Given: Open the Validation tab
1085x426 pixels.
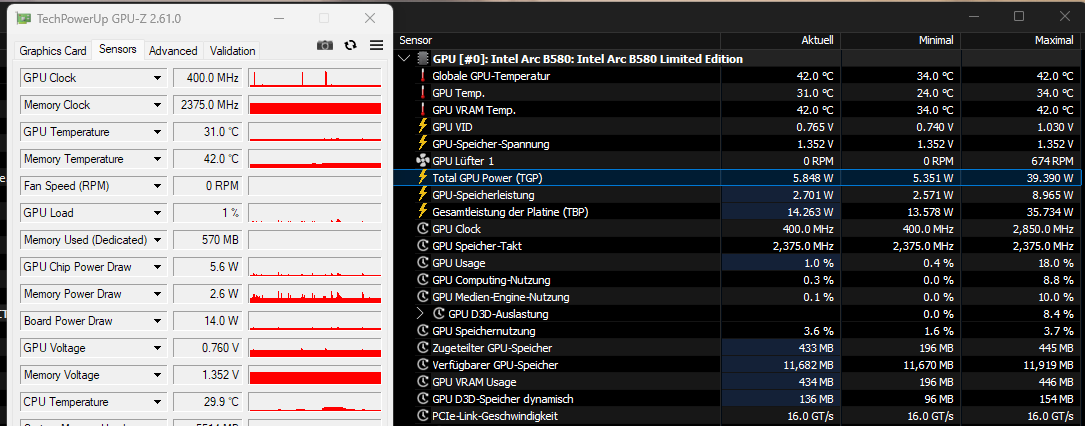Looking at the screenshot, I should [x=232, y=50].
